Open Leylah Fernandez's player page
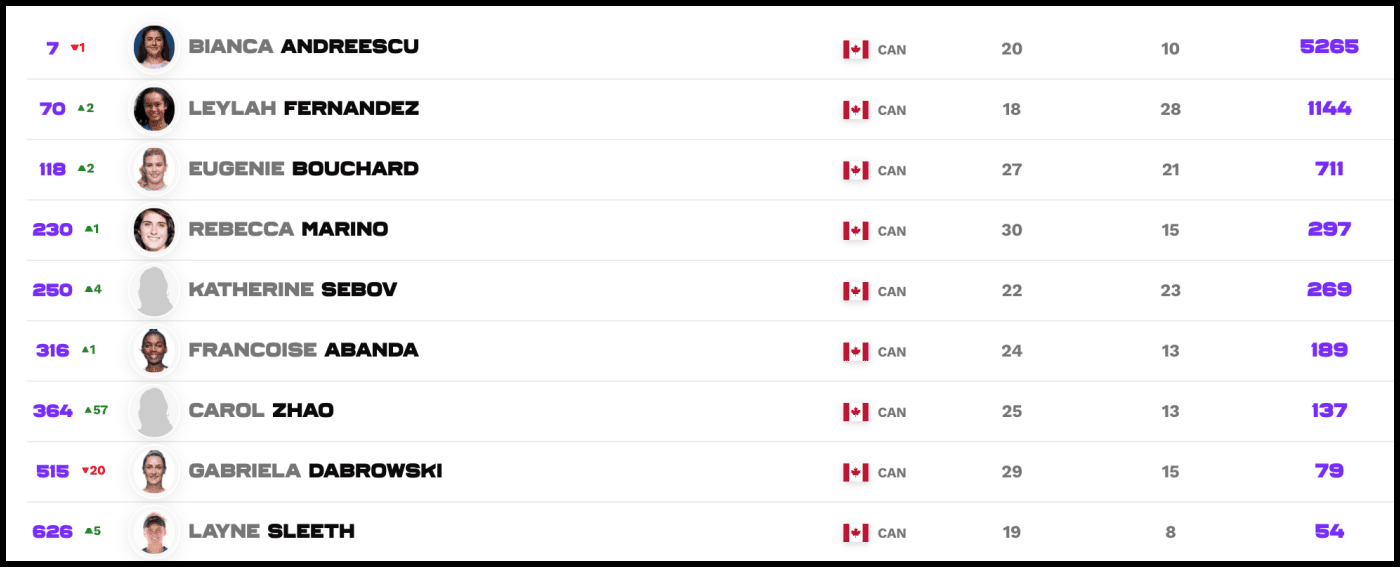 [303, 108]
